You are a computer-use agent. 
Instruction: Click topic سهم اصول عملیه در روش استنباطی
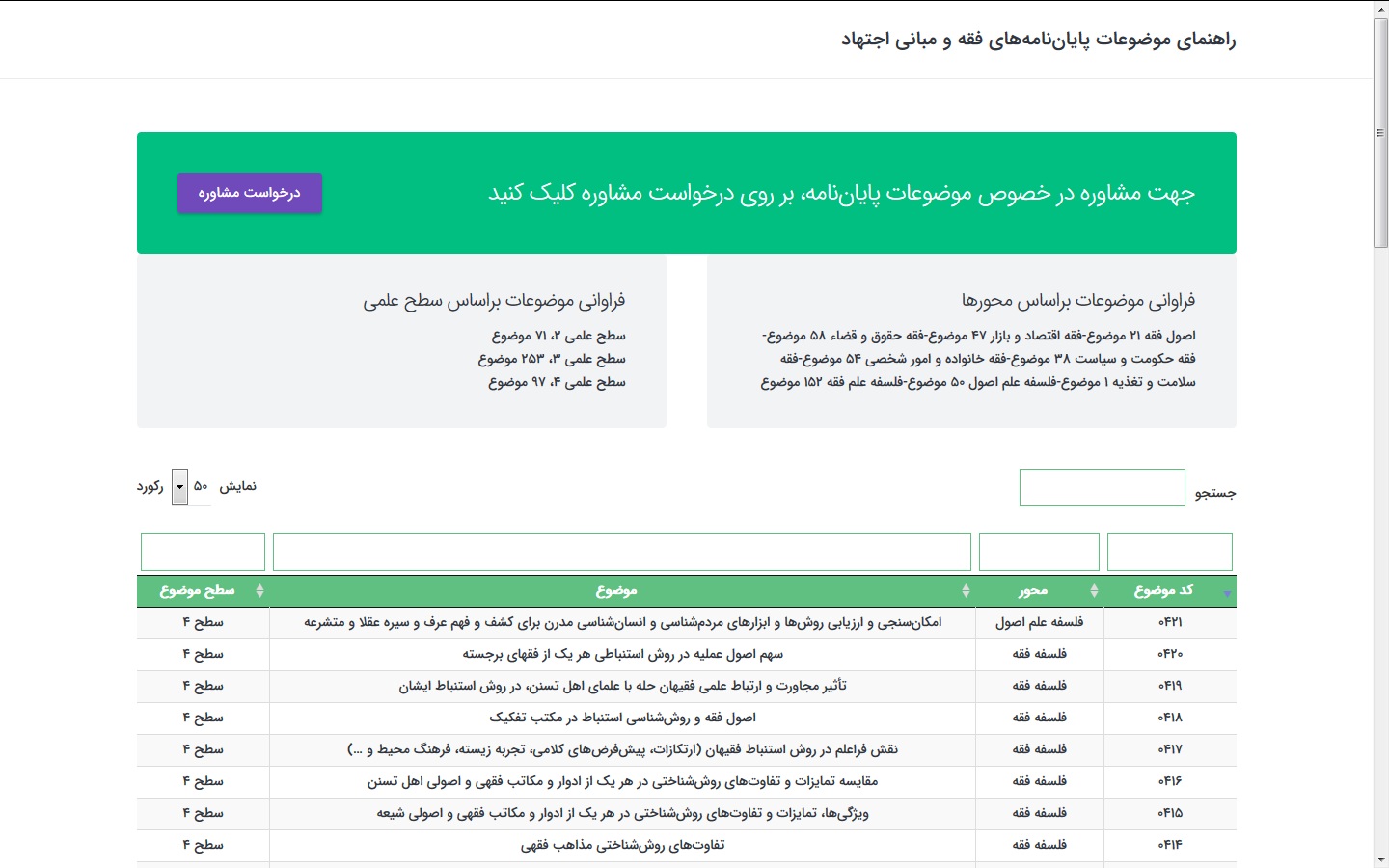(x=623, y=655)
